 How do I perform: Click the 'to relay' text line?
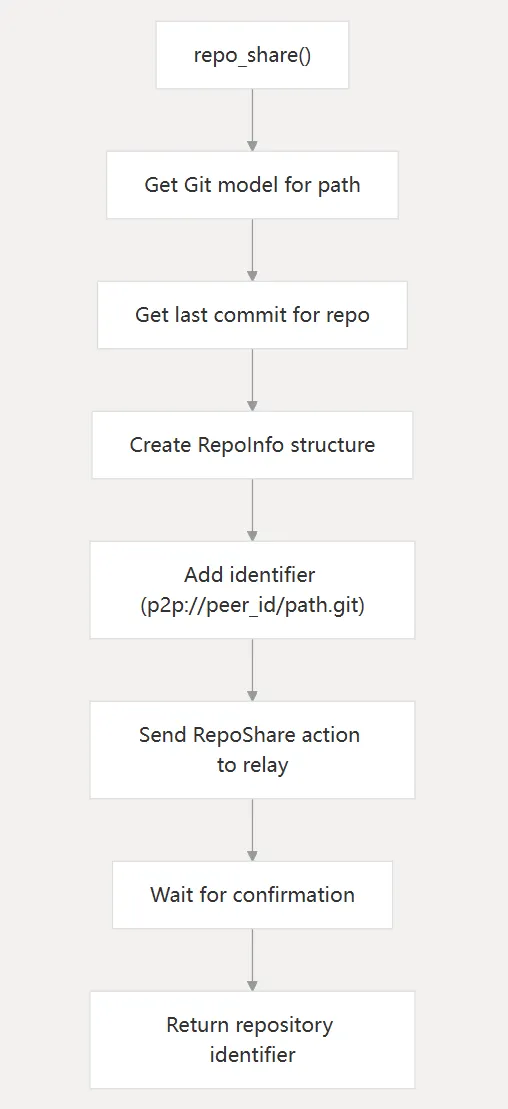pos(252,765)
